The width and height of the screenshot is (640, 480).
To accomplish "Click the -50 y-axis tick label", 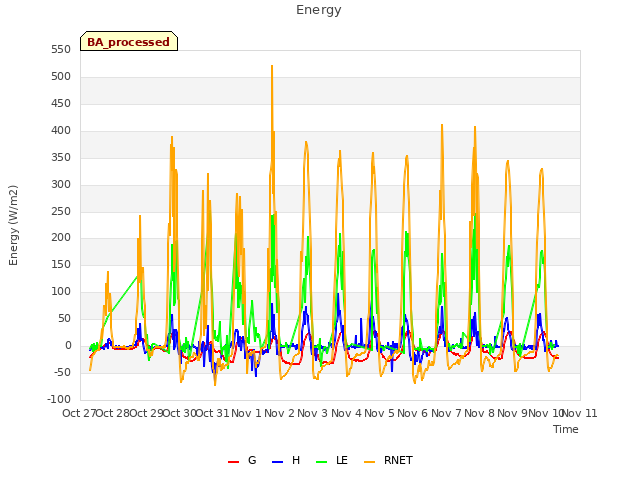I will click(x=62, y=372).
